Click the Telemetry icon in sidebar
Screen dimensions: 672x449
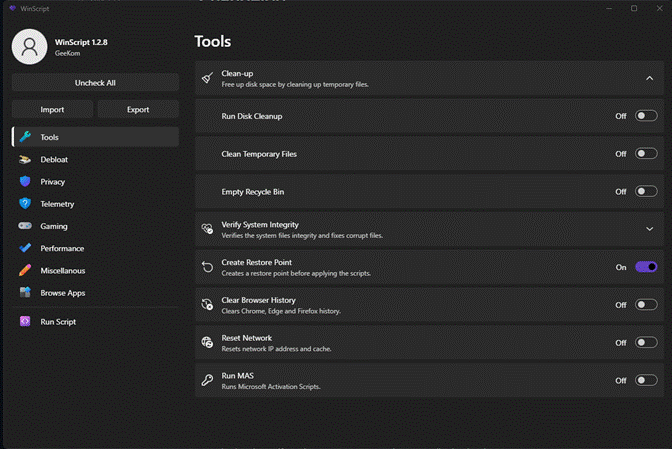point(25,204)
